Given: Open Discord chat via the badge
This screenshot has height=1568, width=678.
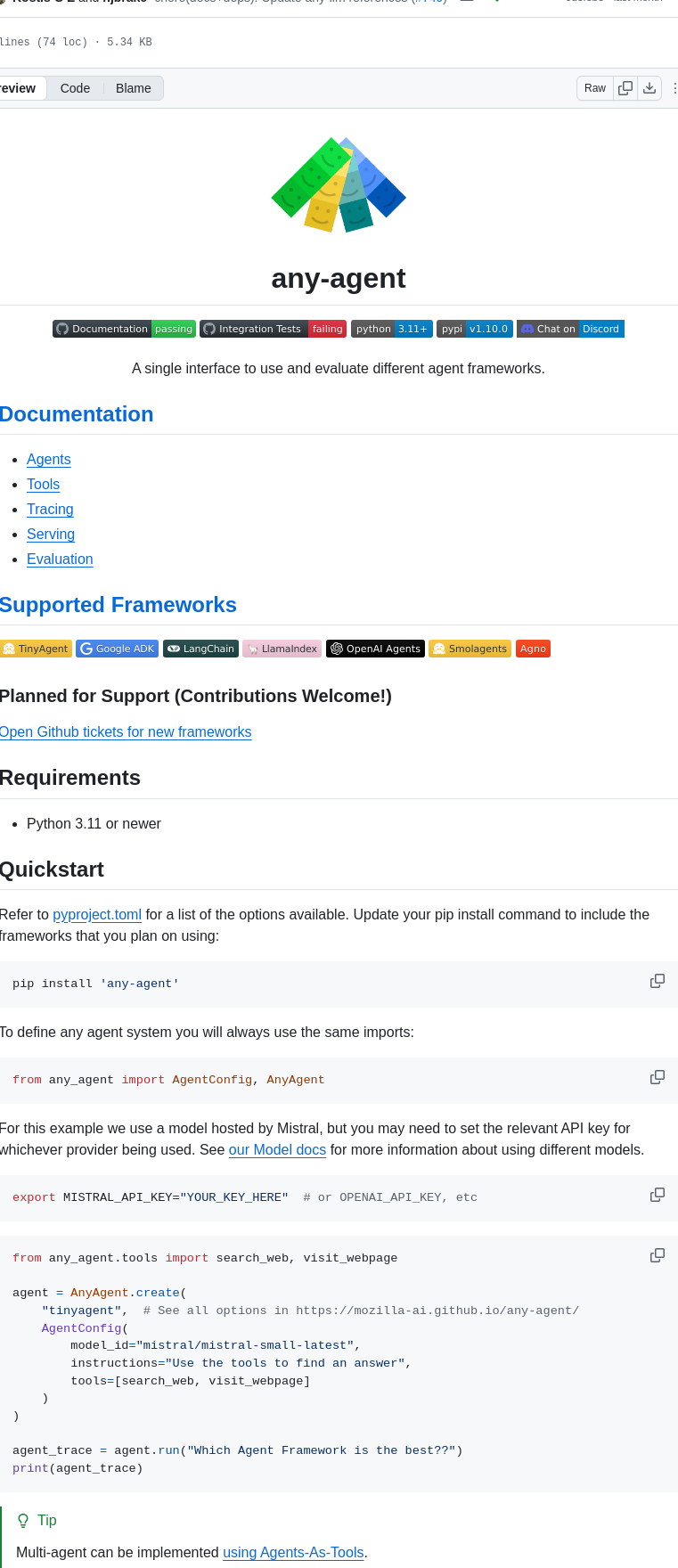Looking at the screenshot, I should (570, 329).
